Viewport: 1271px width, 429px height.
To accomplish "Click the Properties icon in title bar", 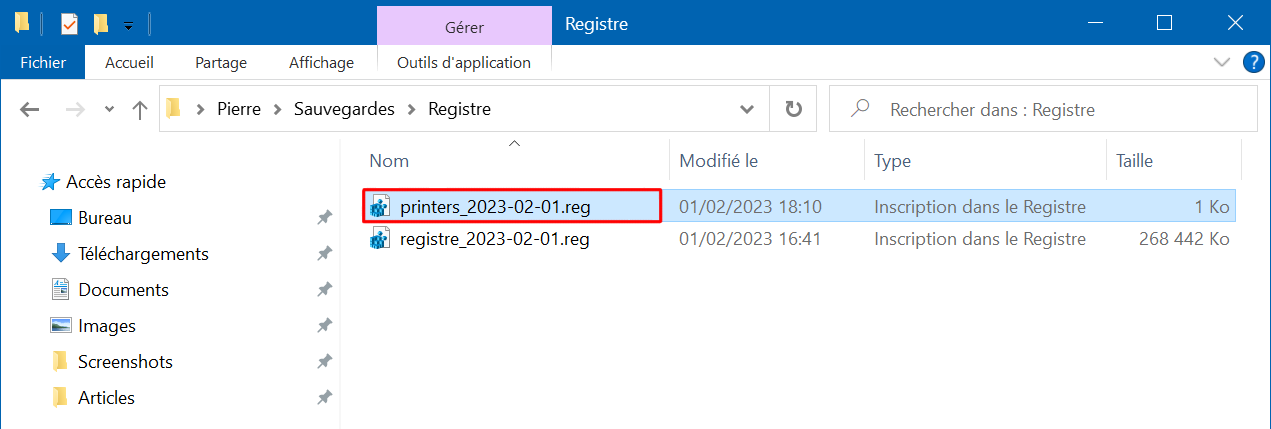I will 69,23.
